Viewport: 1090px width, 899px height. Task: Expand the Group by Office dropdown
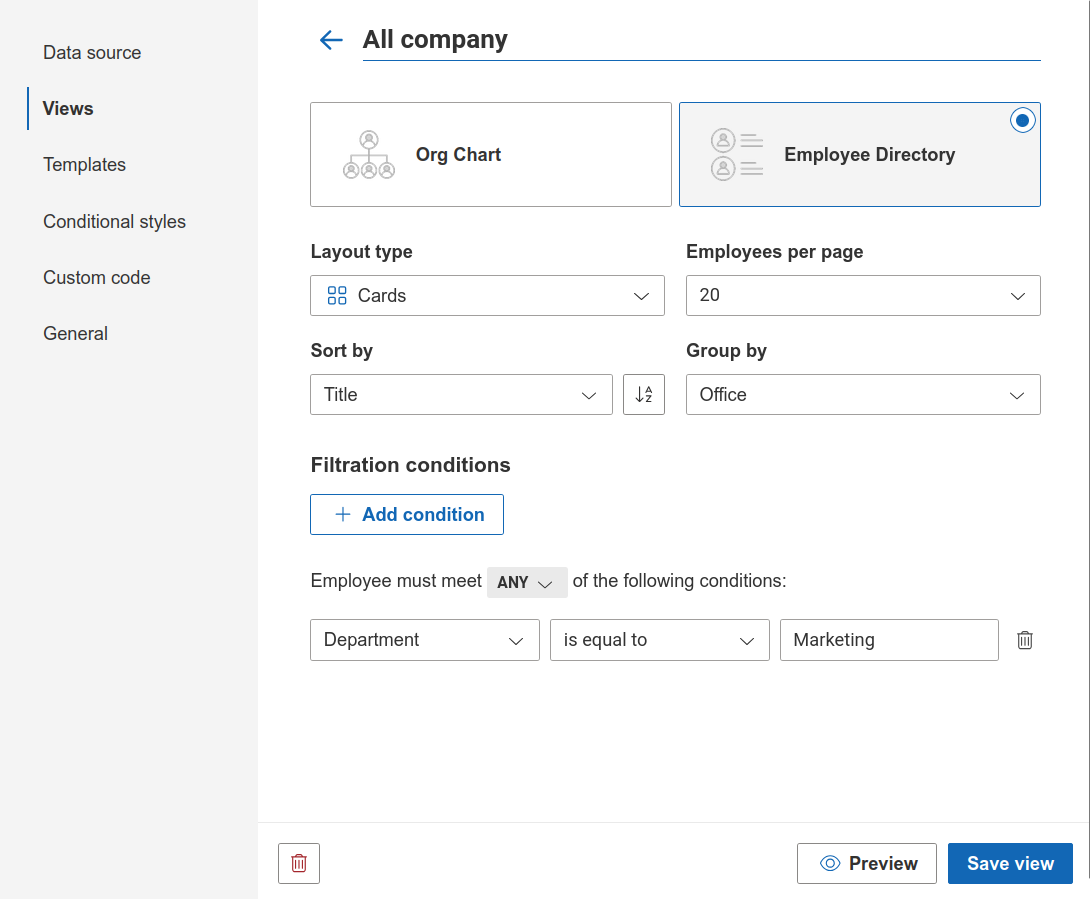[x=863, y=394]
